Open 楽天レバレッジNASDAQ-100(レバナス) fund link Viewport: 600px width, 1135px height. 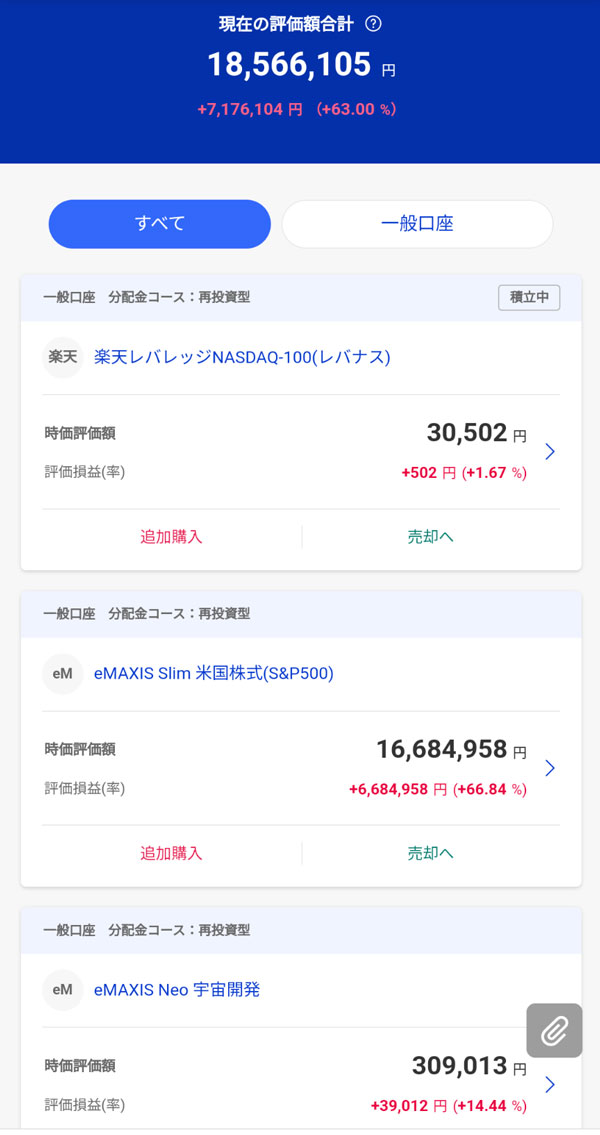242,357
